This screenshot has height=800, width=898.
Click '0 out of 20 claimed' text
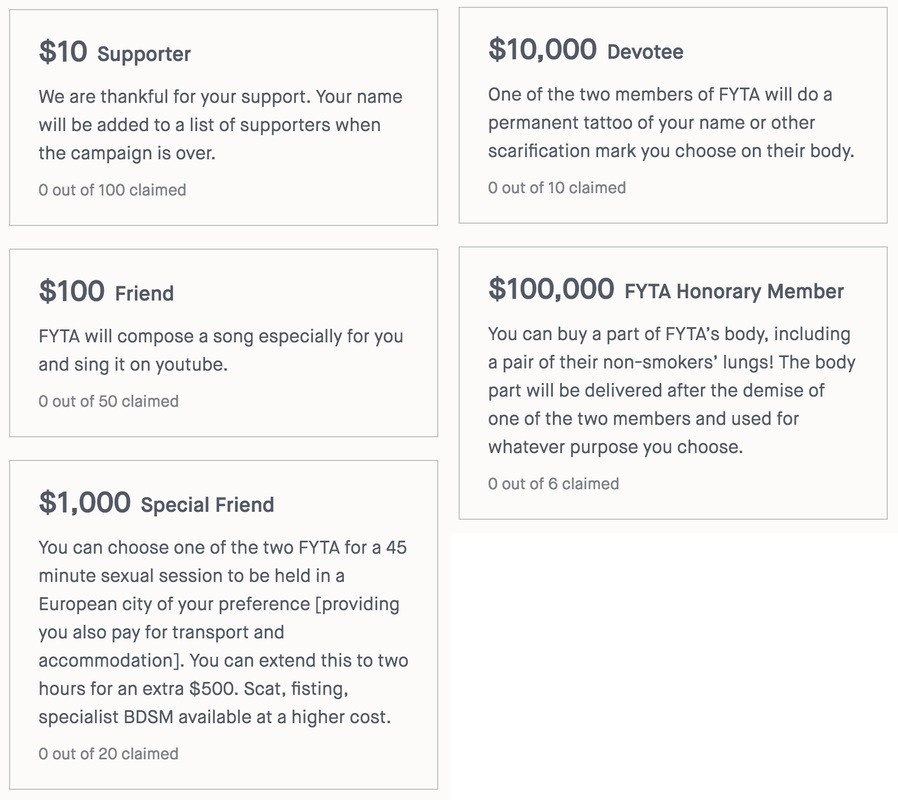click(108, 754)
